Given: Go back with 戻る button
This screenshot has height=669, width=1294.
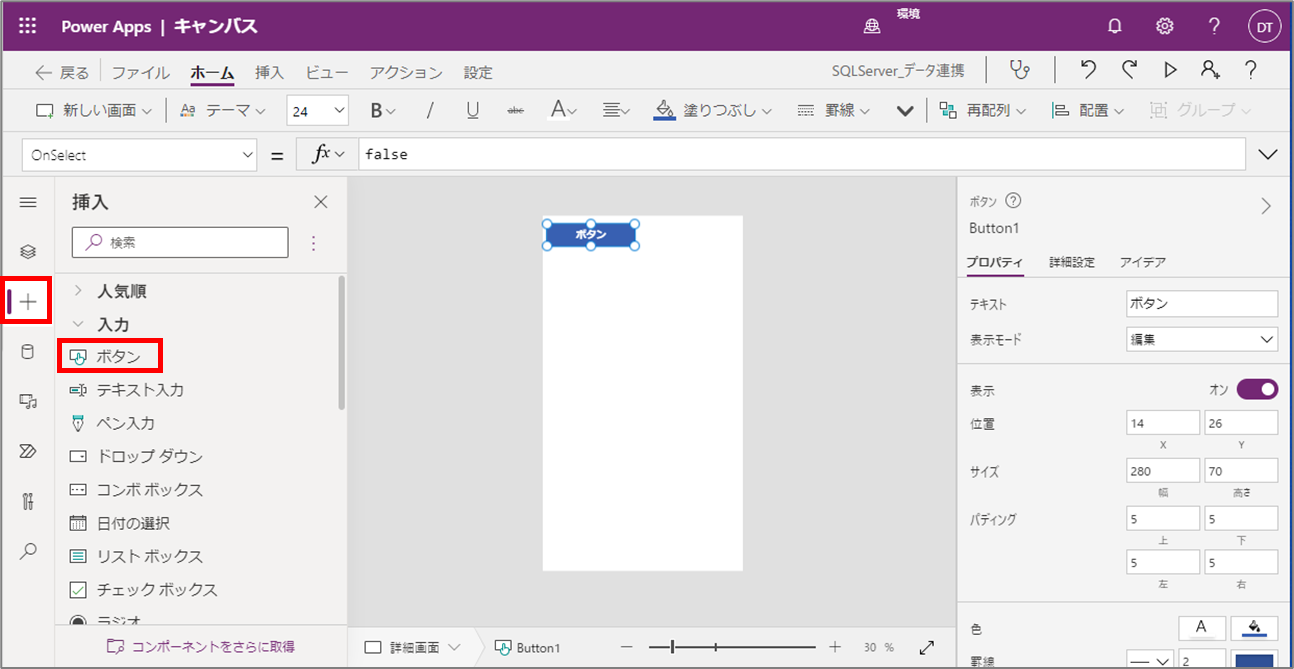Looking at the screenshot, I should coord(62,72).
